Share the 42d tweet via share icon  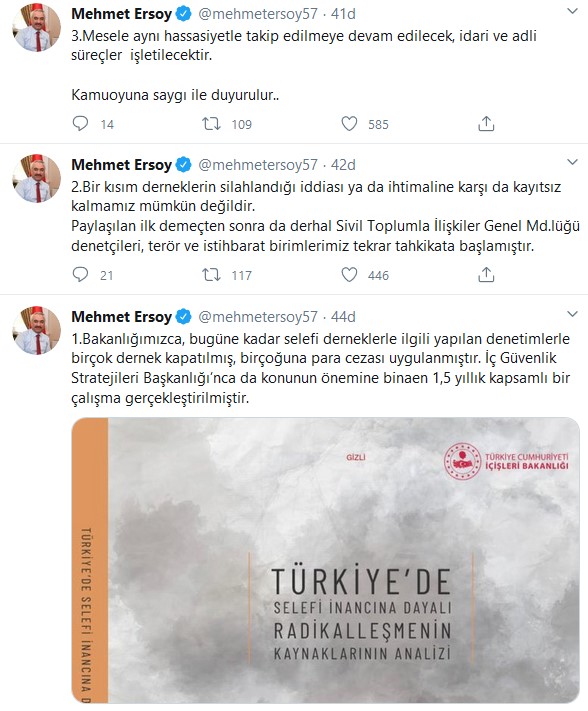486,274
